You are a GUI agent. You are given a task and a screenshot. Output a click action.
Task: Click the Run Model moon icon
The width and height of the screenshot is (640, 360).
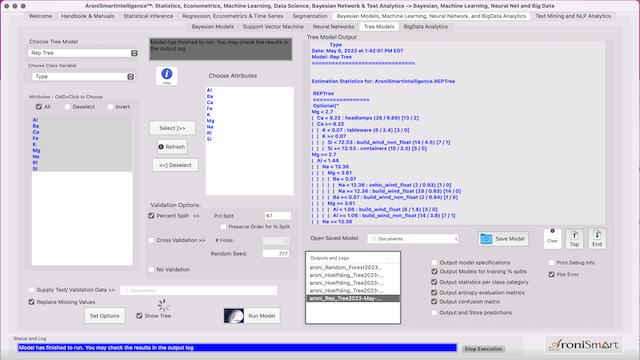(x=234, y=316)
